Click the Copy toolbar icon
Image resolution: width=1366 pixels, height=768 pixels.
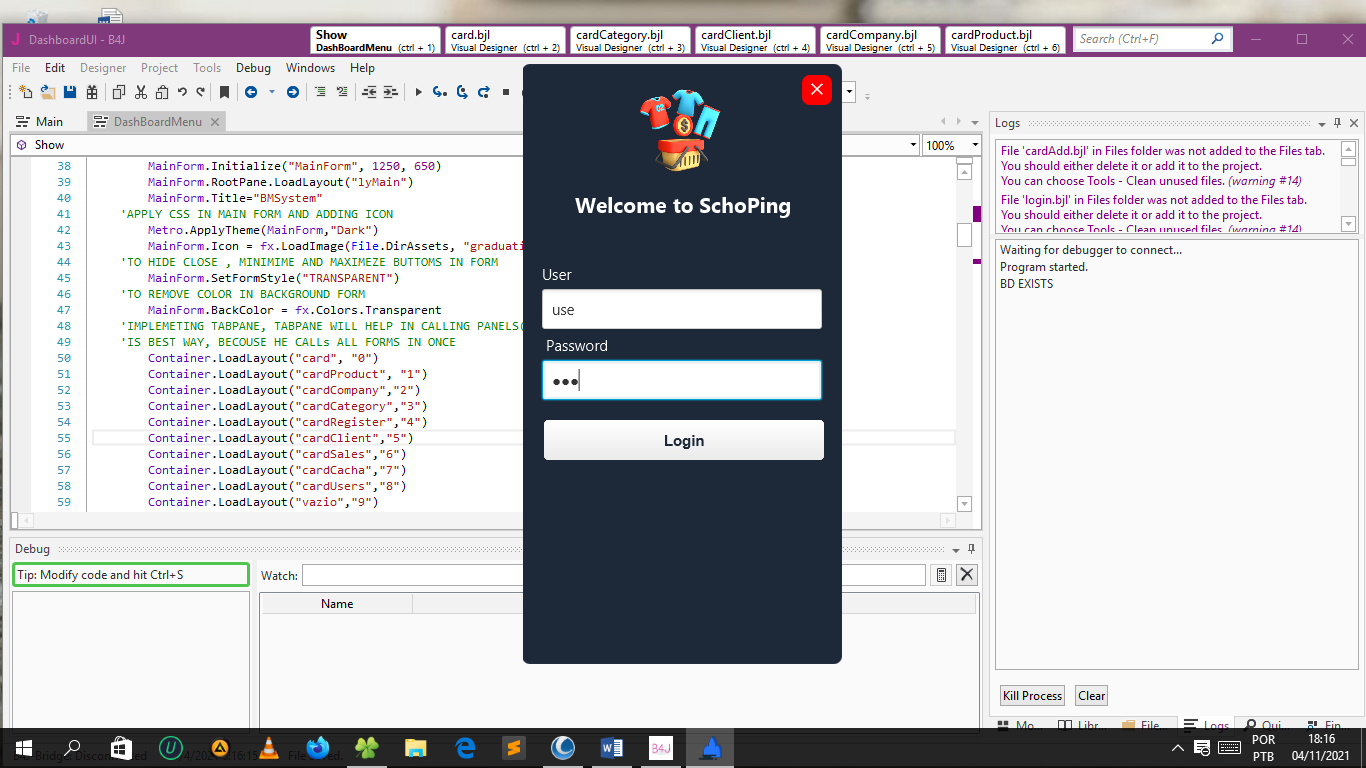click(x=119, y=92)
